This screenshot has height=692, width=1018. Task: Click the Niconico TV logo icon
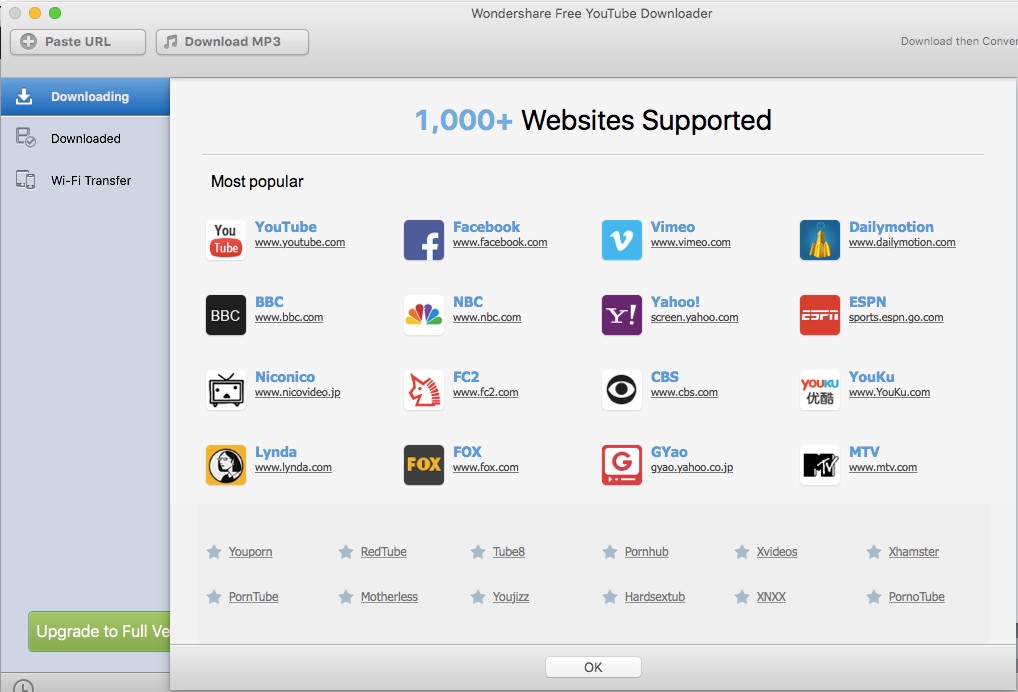pyautogui.click(x=226, y=389)
